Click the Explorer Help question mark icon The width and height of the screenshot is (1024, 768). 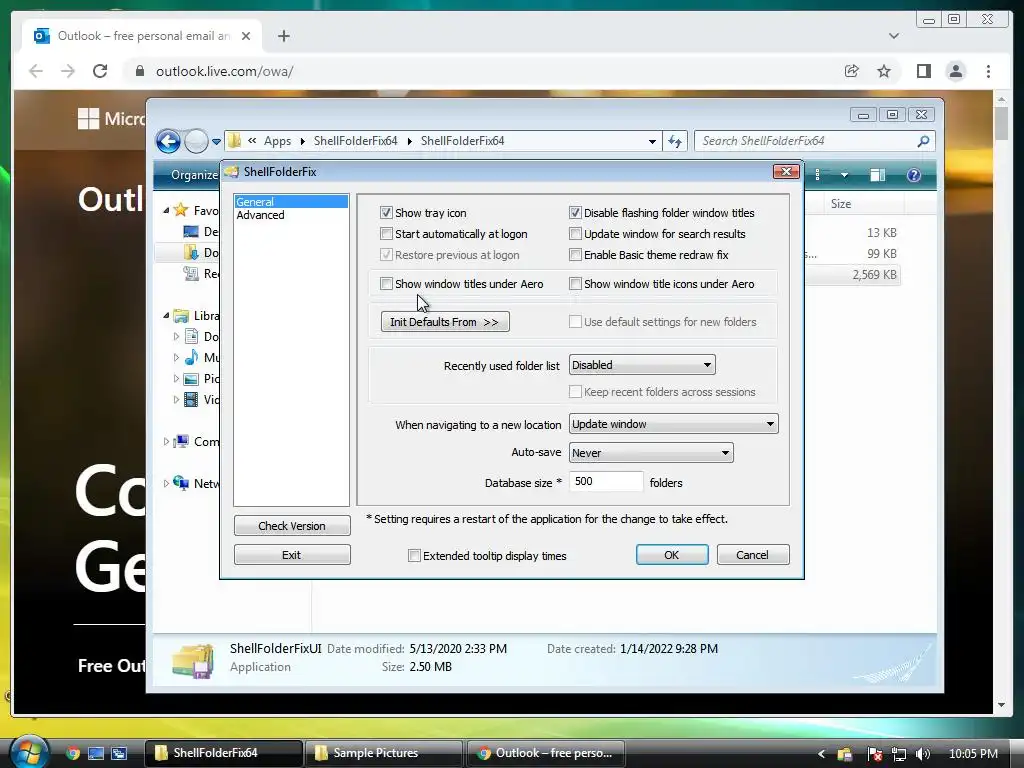(914, 175)
